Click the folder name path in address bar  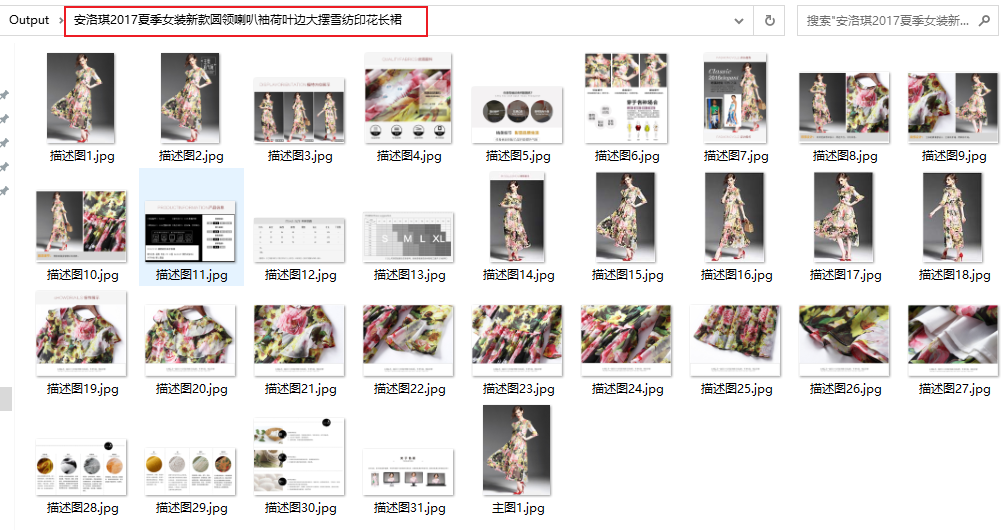click(x=238, y=20)
